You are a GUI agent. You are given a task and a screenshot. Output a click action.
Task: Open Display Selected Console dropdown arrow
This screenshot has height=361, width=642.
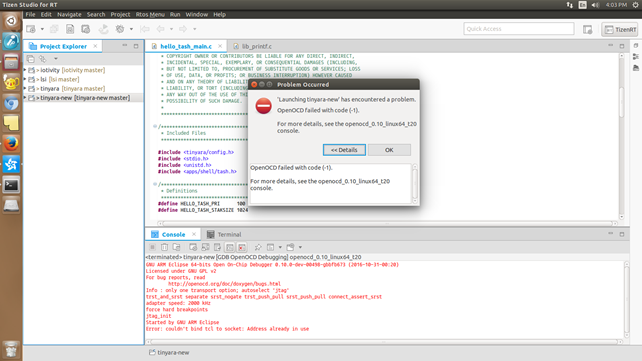280,247
